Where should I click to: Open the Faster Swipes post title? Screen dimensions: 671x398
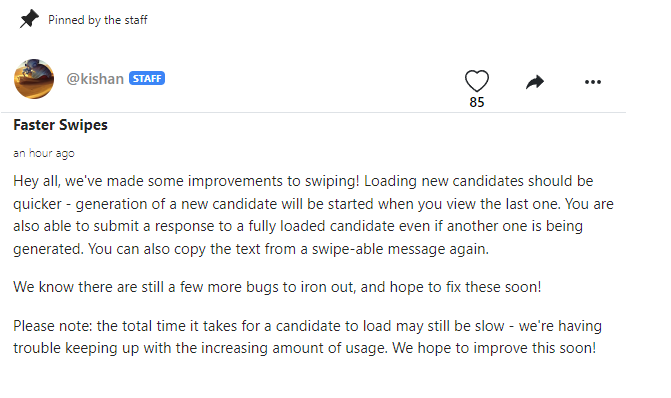(x=60, y=125)
